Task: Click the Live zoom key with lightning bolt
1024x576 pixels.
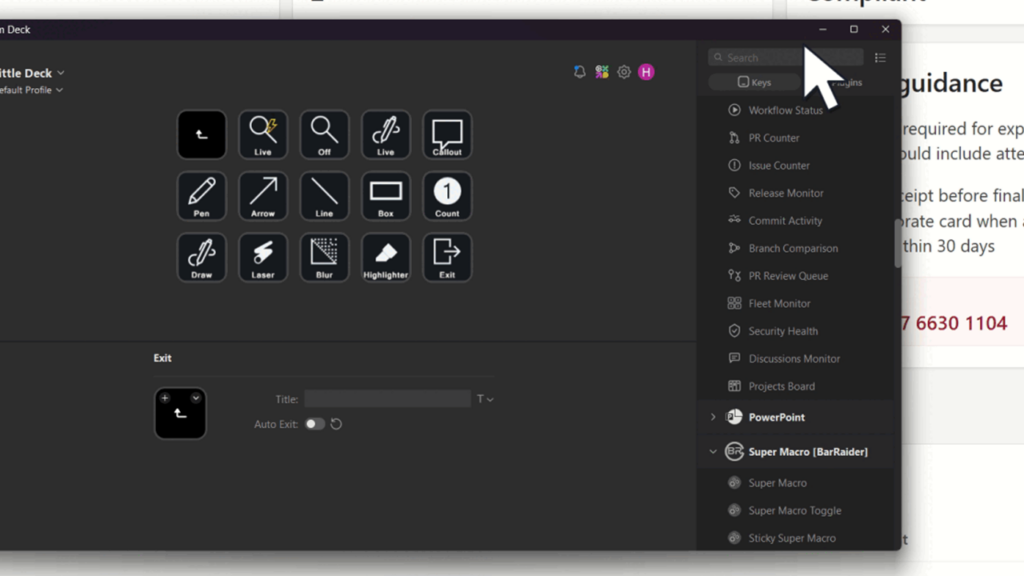Action: click(x=263, y=135)
